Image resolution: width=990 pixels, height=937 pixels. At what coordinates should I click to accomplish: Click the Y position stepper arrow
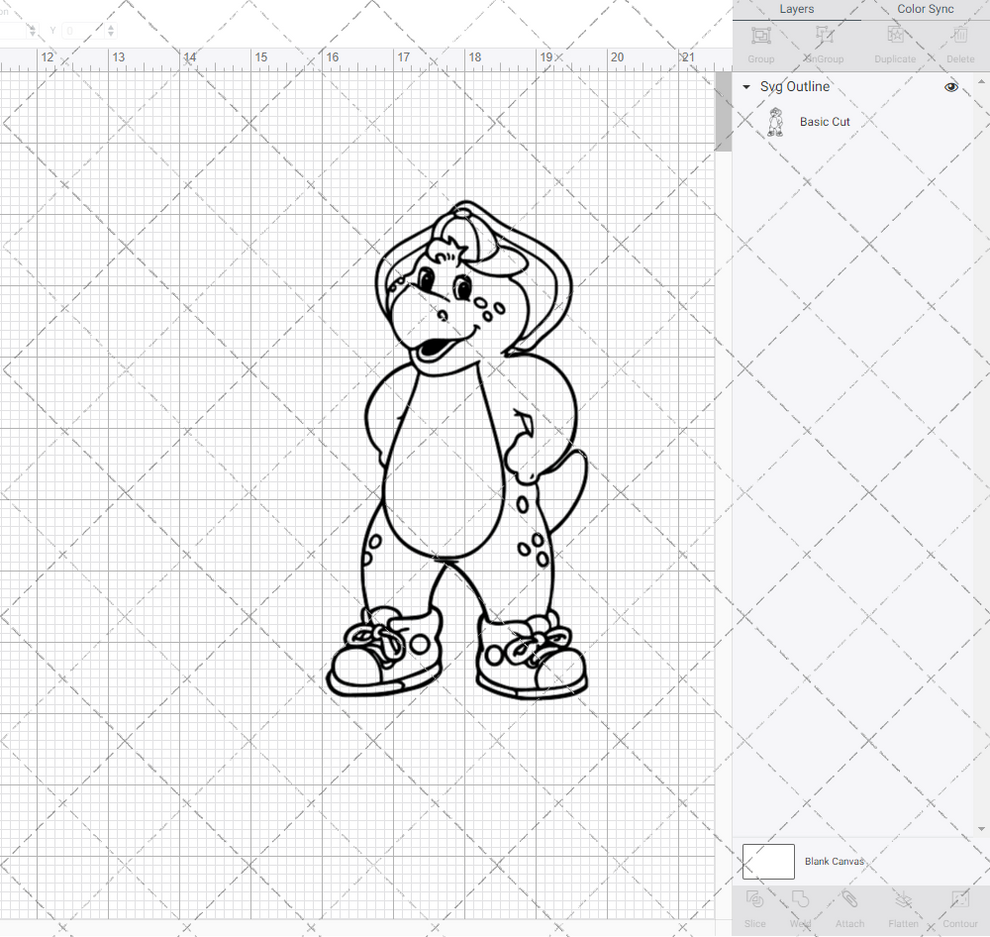pos(110,31)
